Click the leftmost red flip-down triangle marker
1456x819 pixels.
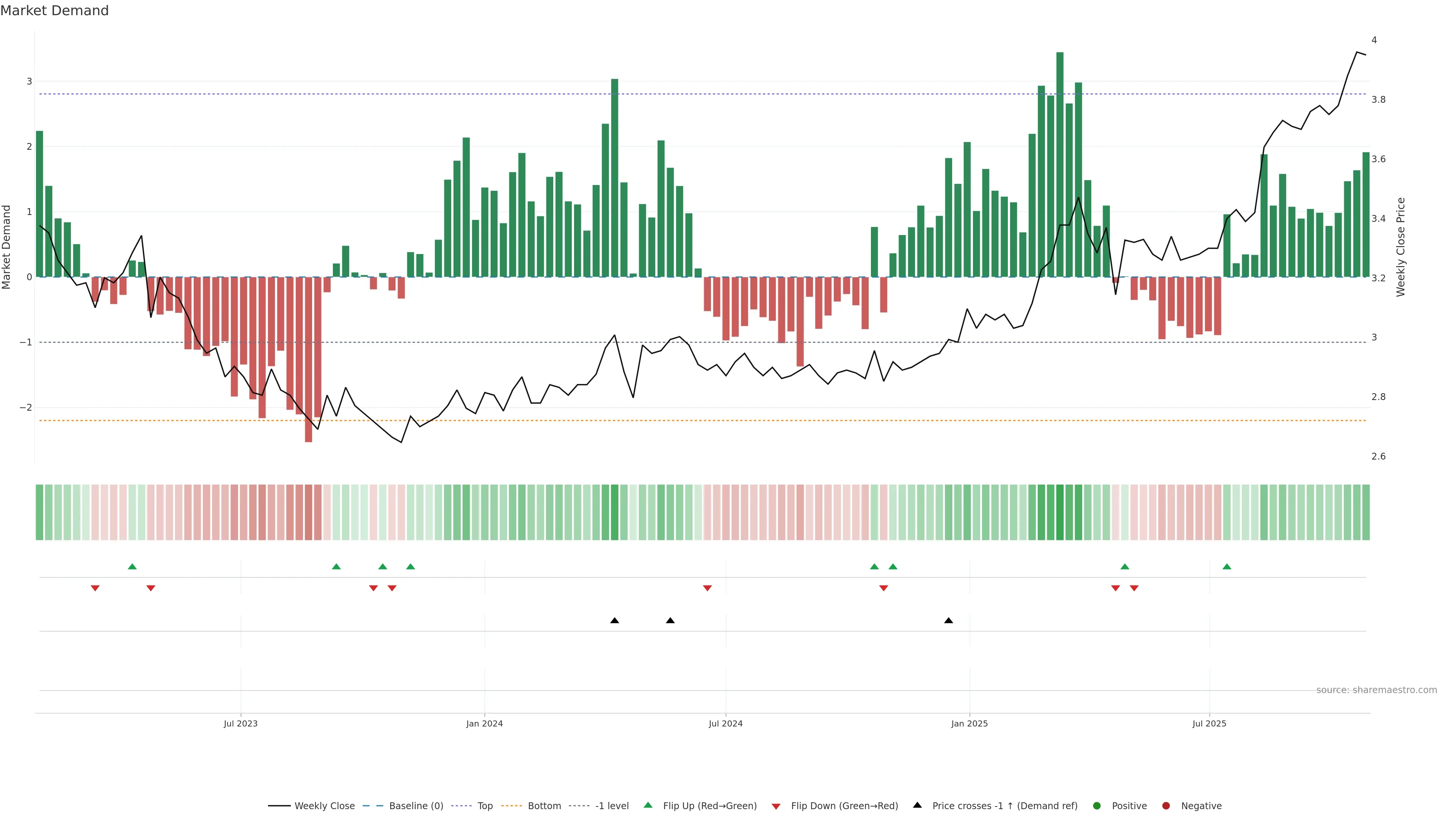click(95, 588)
